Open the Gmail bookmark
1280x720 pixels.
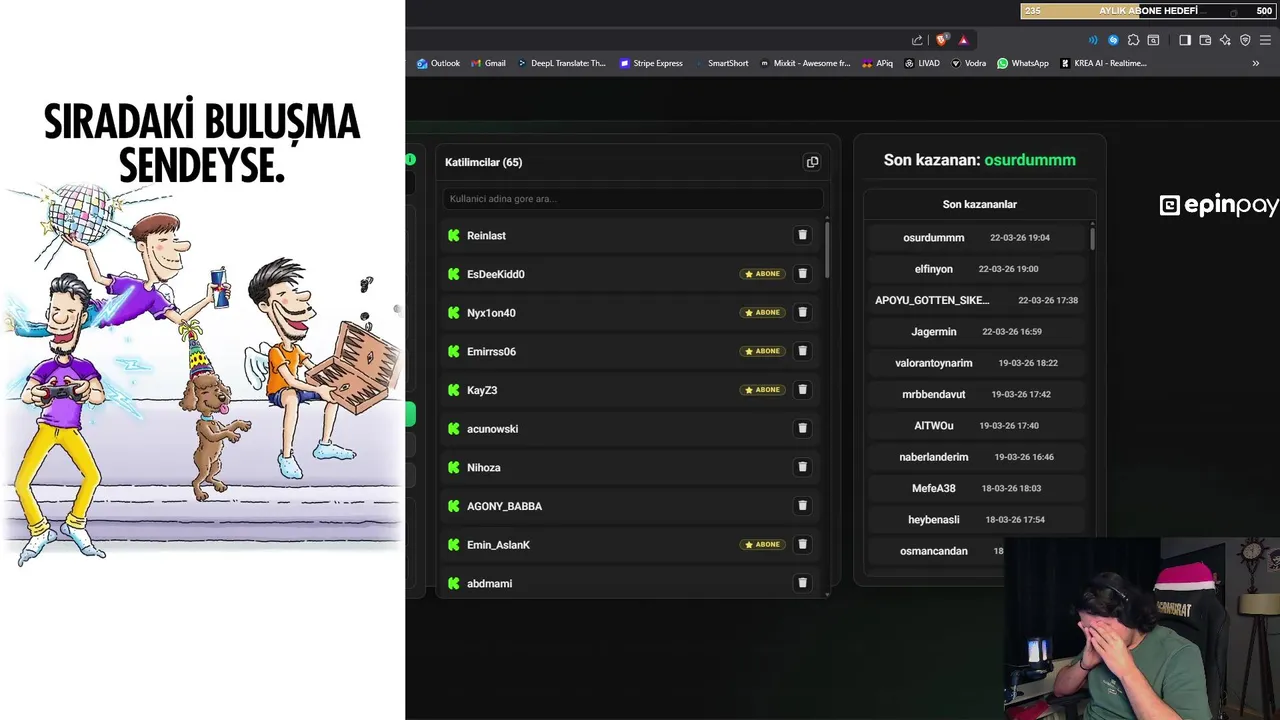click(x=488, y=63)
